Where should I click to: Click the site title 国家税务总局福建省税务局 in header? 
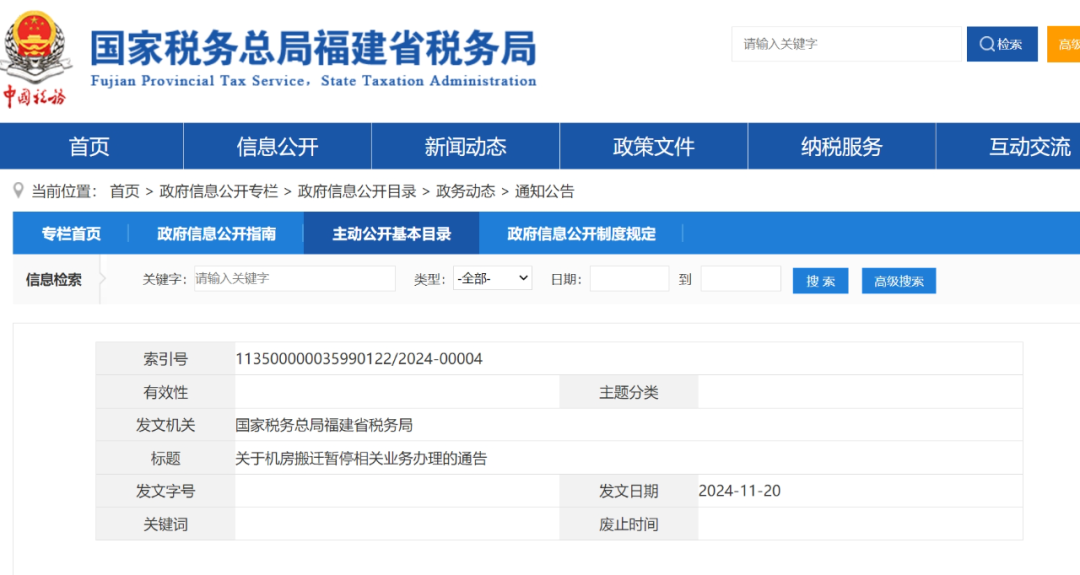point(313,48)
